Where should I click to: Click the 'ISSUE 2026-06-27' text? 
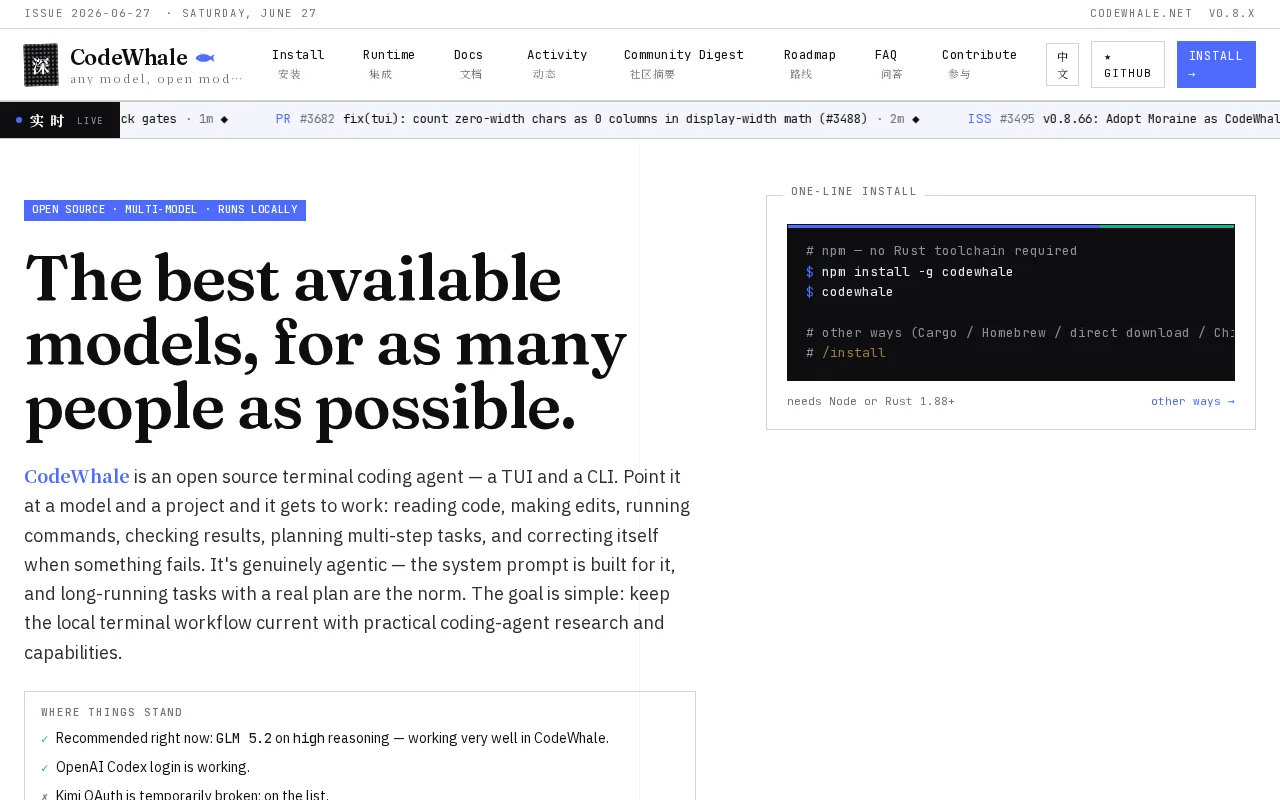[88, 14]
